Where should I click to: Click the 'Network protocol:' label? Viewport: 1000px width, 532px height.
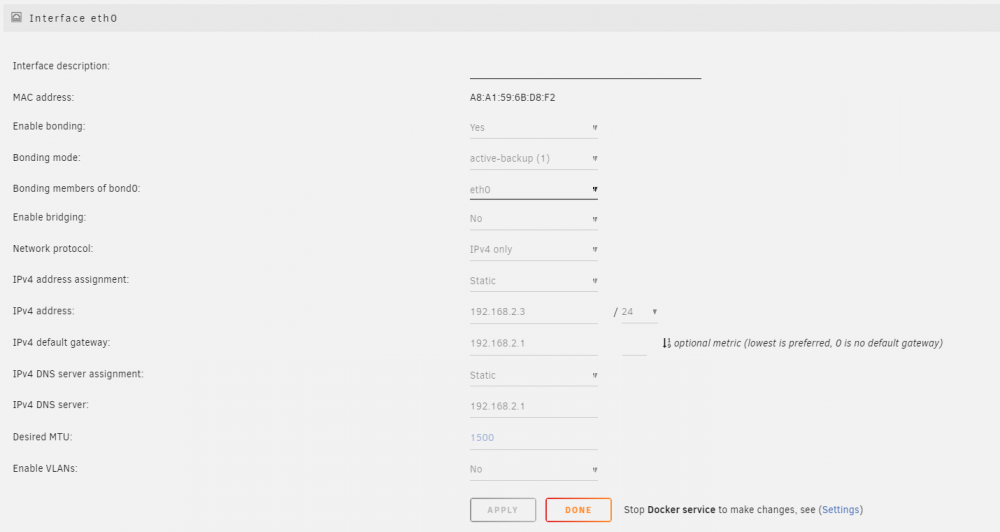(x=53, y=249)
